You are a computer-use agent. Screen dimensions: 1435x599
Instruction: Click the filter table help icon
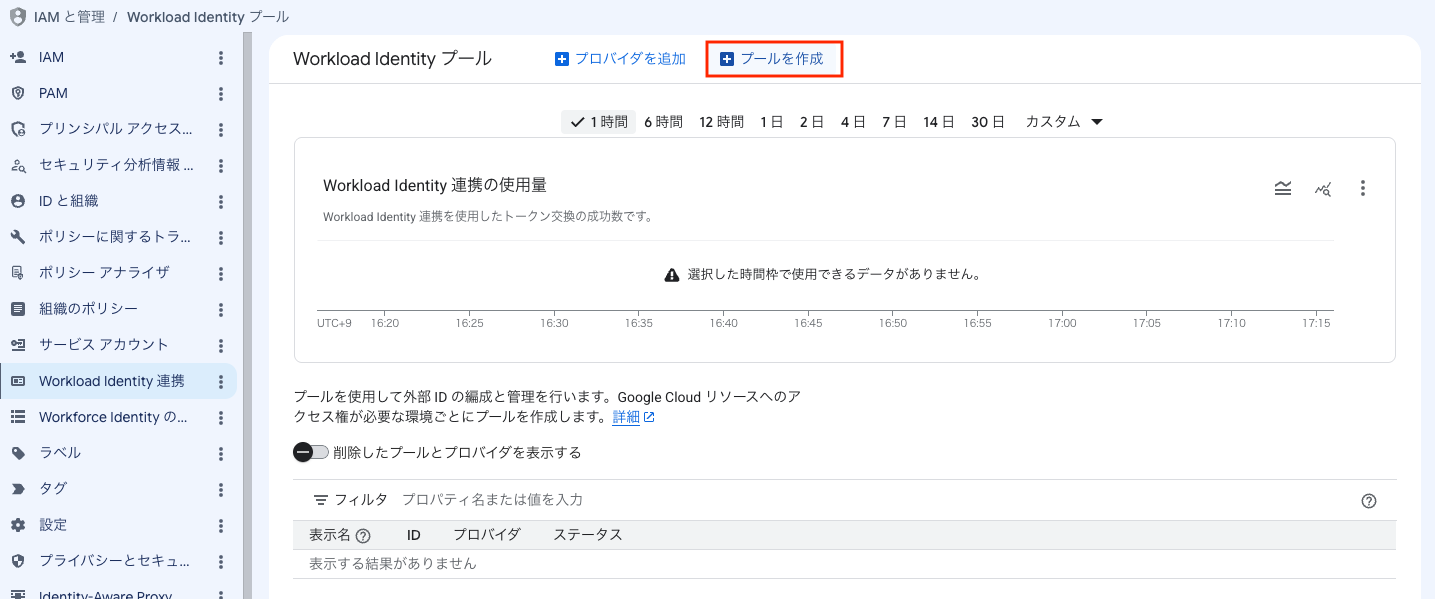1369,501
